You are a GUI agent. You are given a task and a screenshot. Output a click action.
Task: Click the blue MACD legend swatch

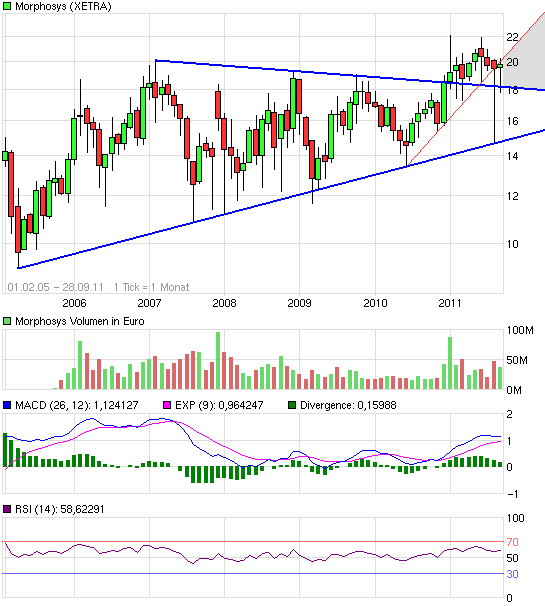tap(7, 405)
